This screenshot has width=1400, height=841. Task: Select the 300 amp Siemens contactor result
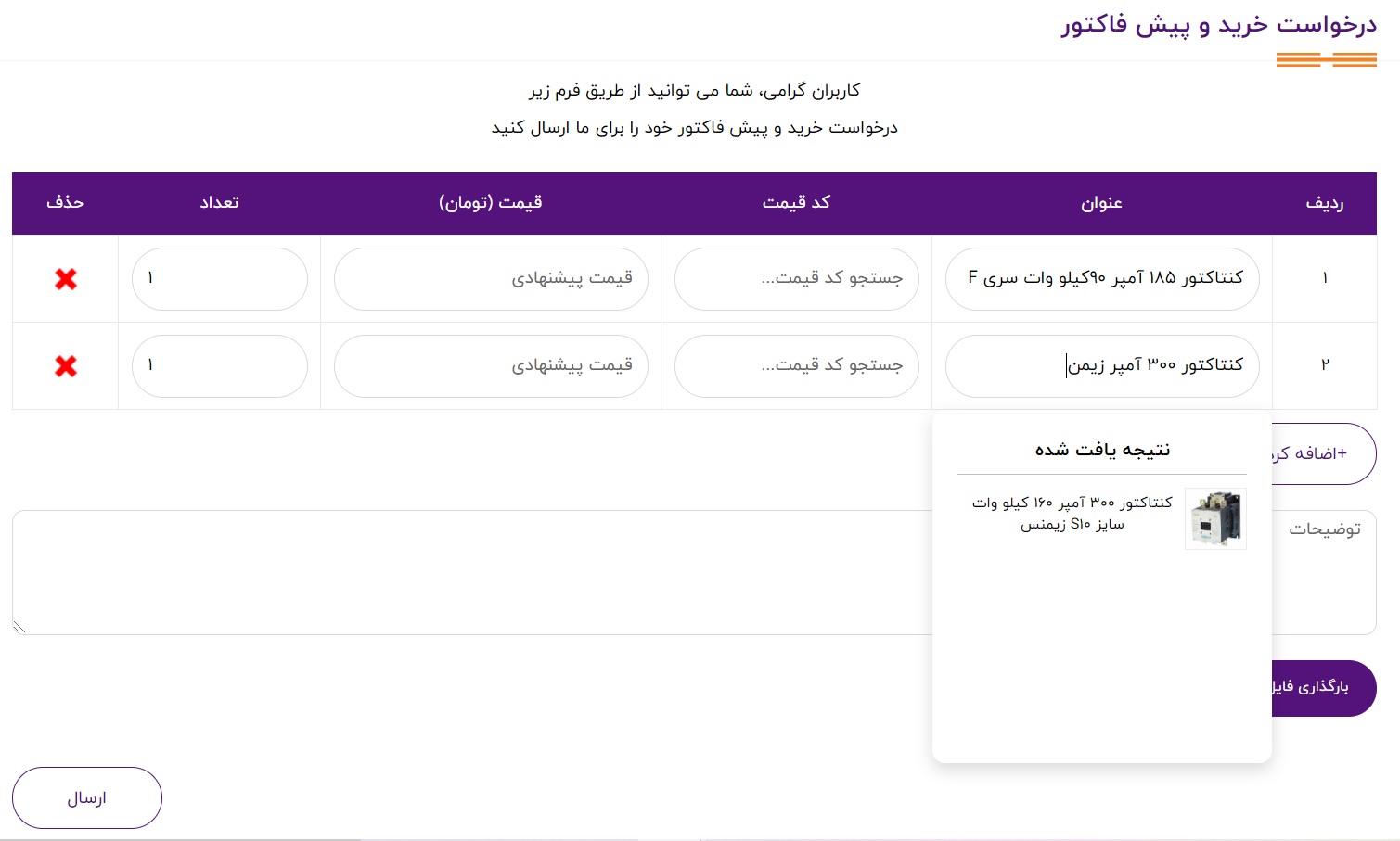click(1072, 514)
